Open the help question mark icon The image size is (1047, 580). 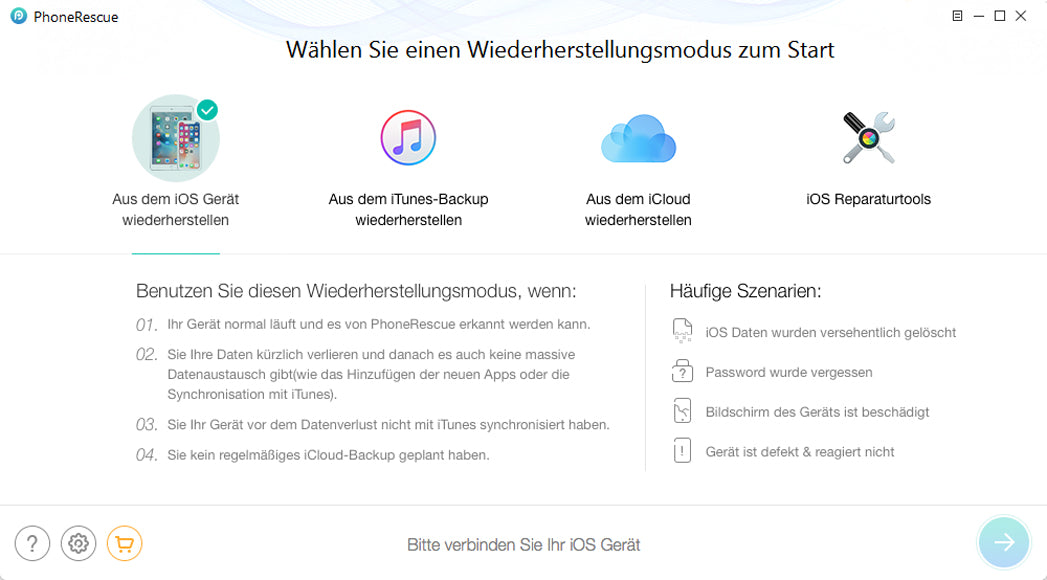tap(33, 543)
